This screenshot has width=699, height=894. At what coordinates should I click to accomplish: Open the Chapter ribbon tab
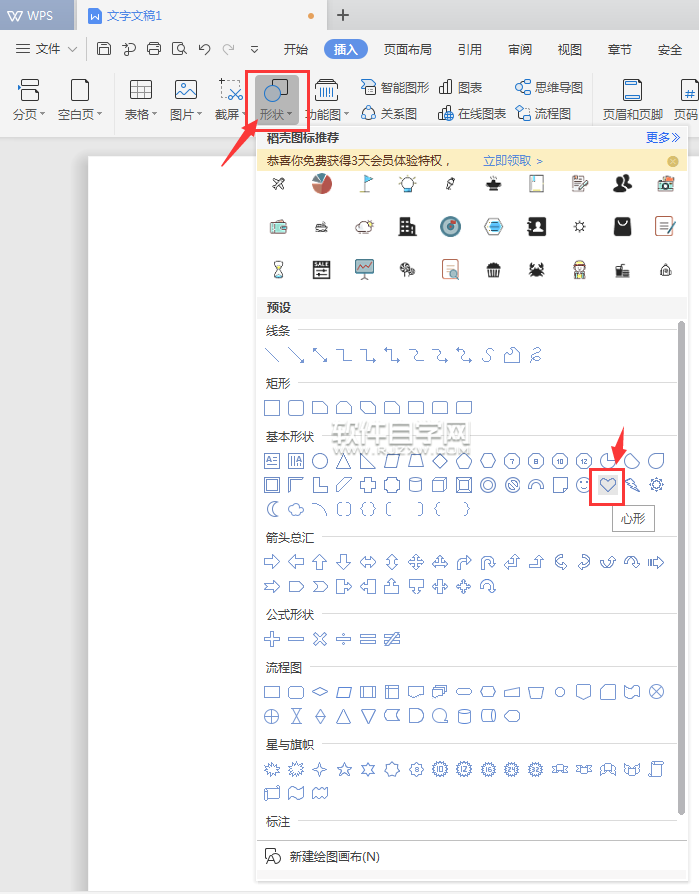click(619, 50)
